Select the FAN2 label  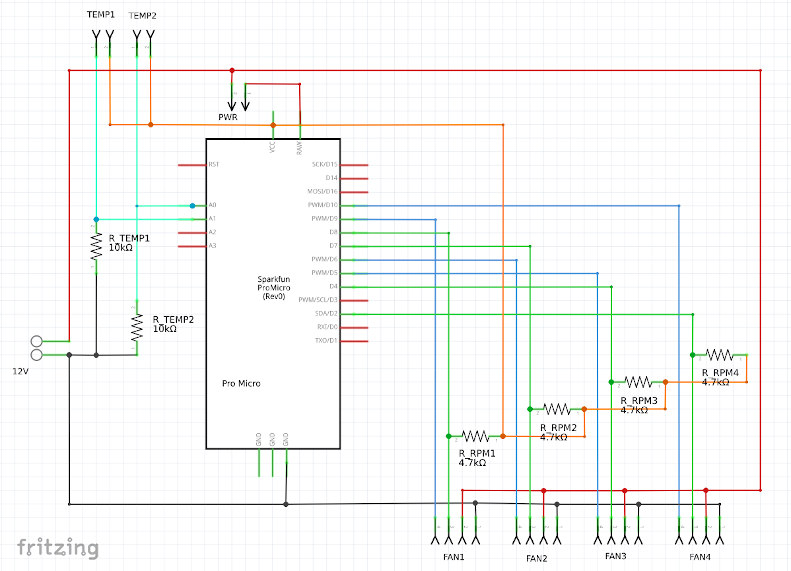[537, 558]
